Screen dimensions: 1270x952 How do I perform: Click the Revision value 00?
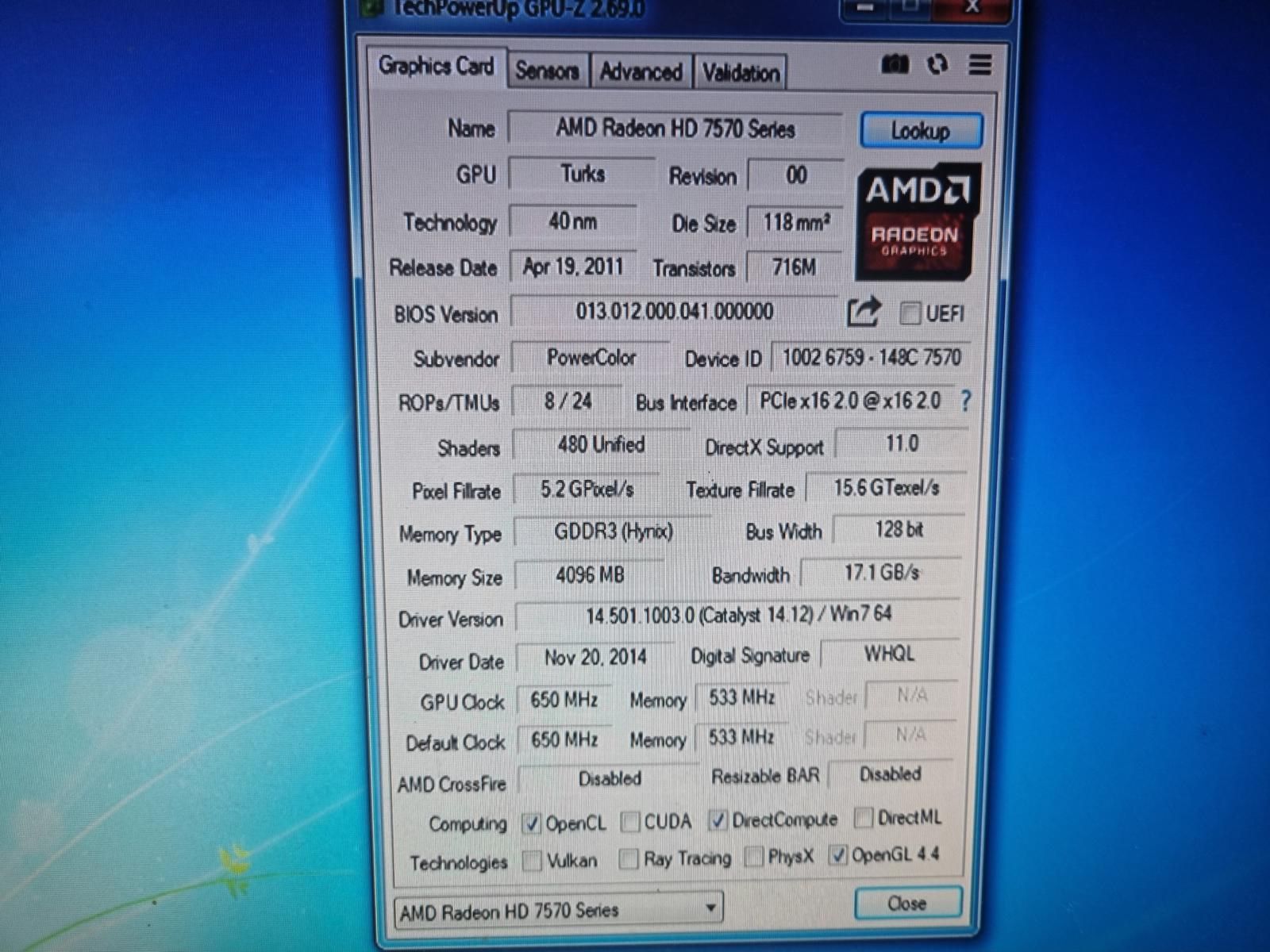(x=795, y=175)
